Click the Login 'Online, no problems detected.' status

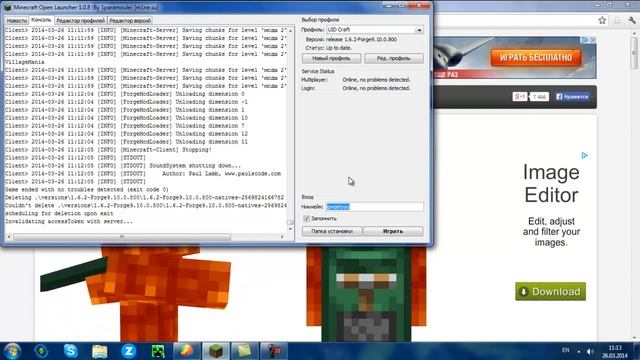(376, 88)
